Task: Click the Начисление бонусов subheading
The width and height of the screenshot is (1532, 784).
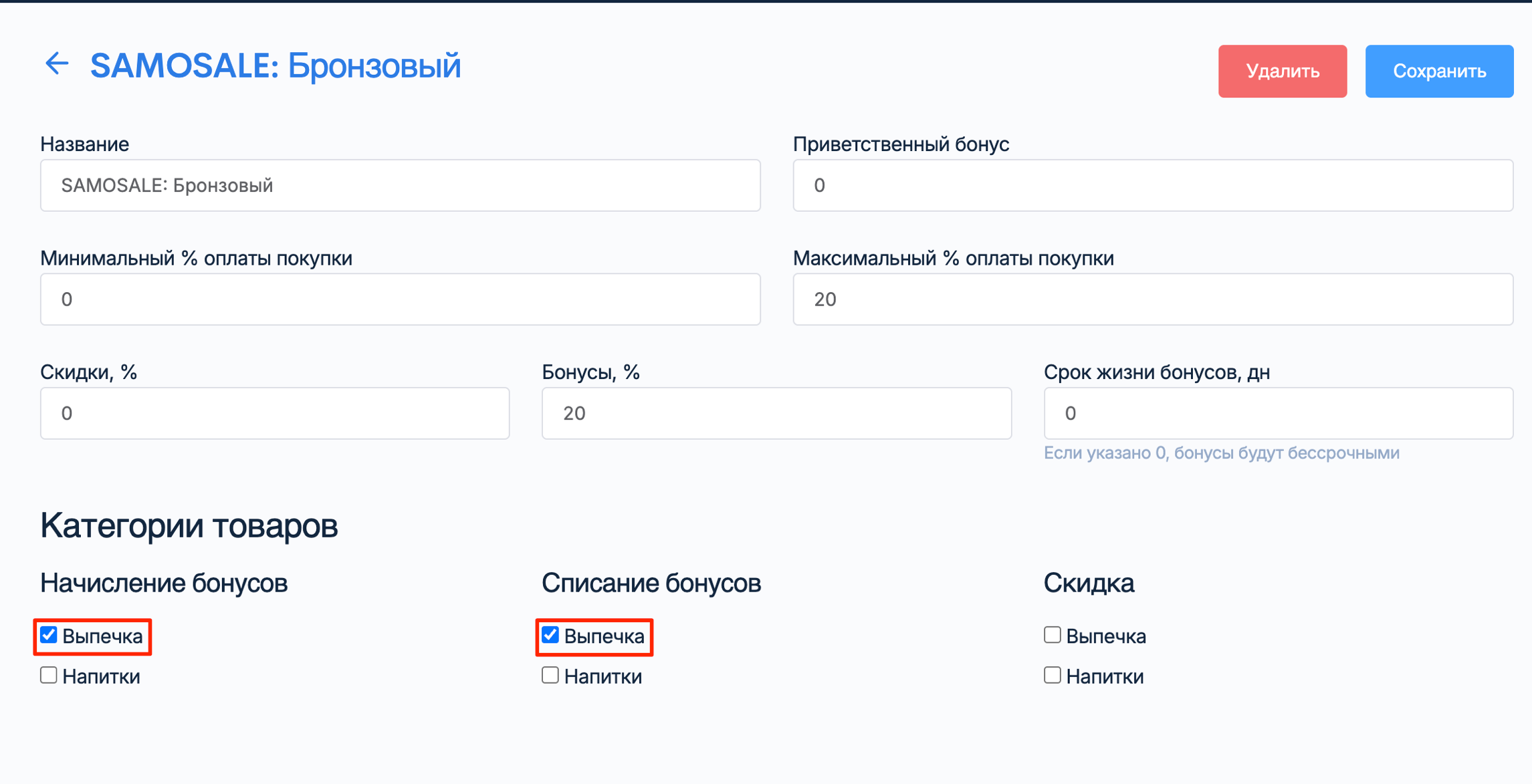Action: 164,583
